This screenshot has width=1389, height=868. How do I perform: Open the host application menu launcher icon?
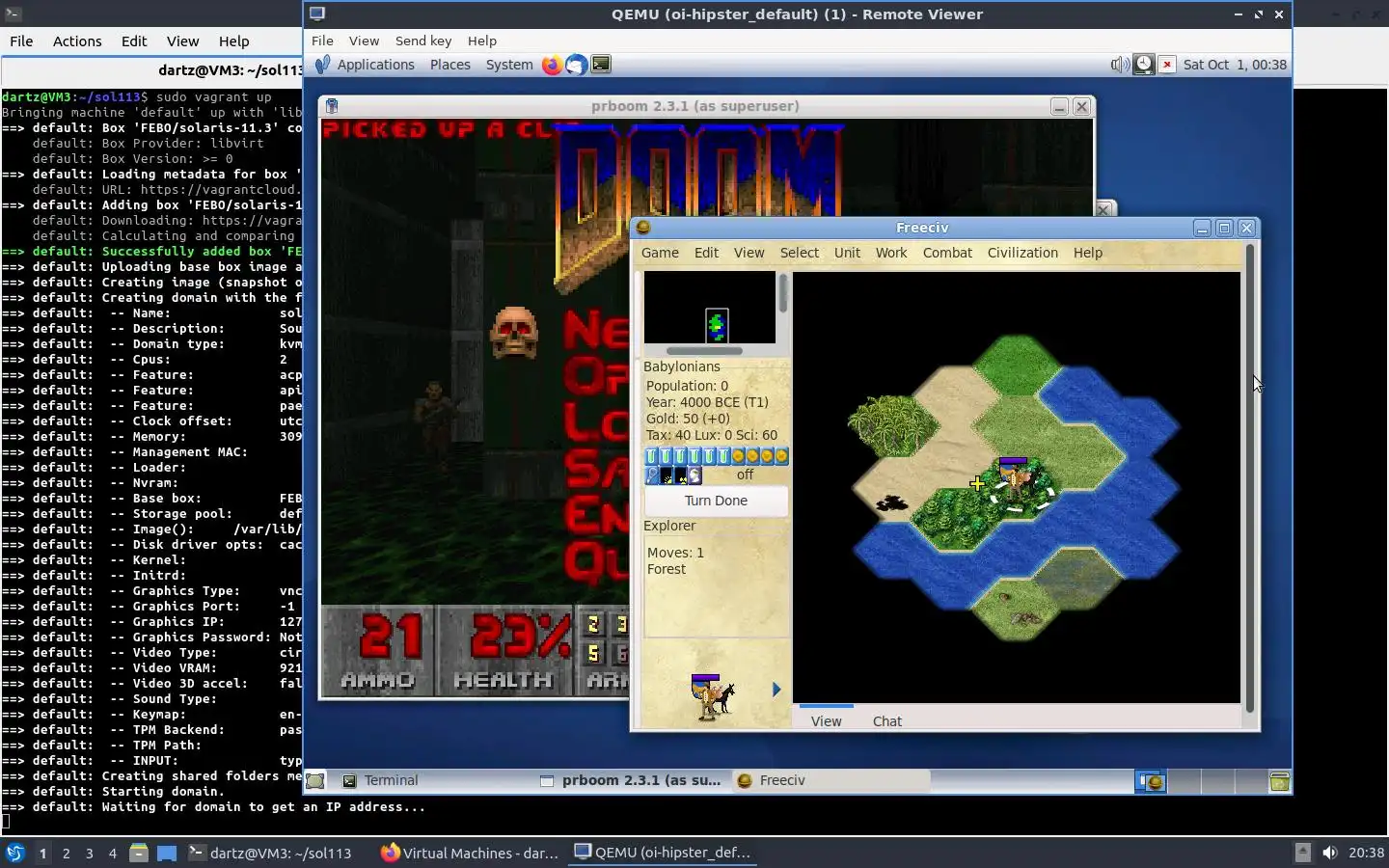[x=14, y=853]
